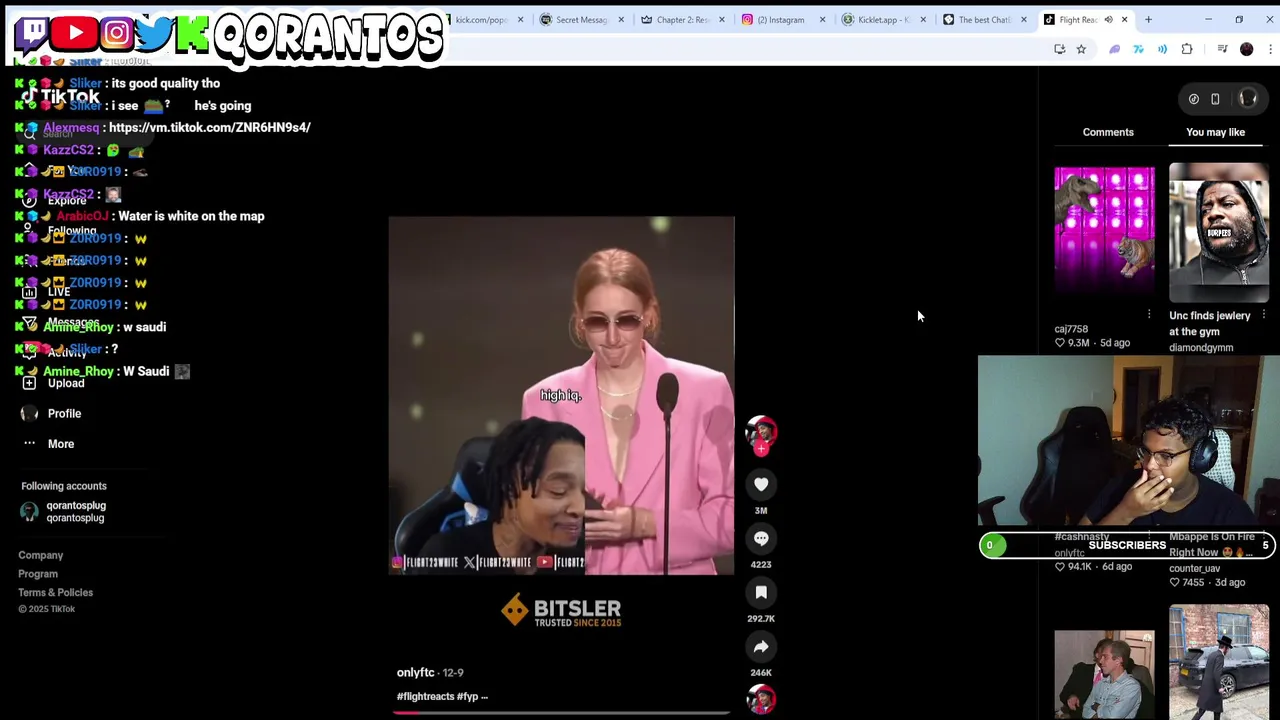
Task: Click install app icon in address bar
Action: click(1060, 49)
